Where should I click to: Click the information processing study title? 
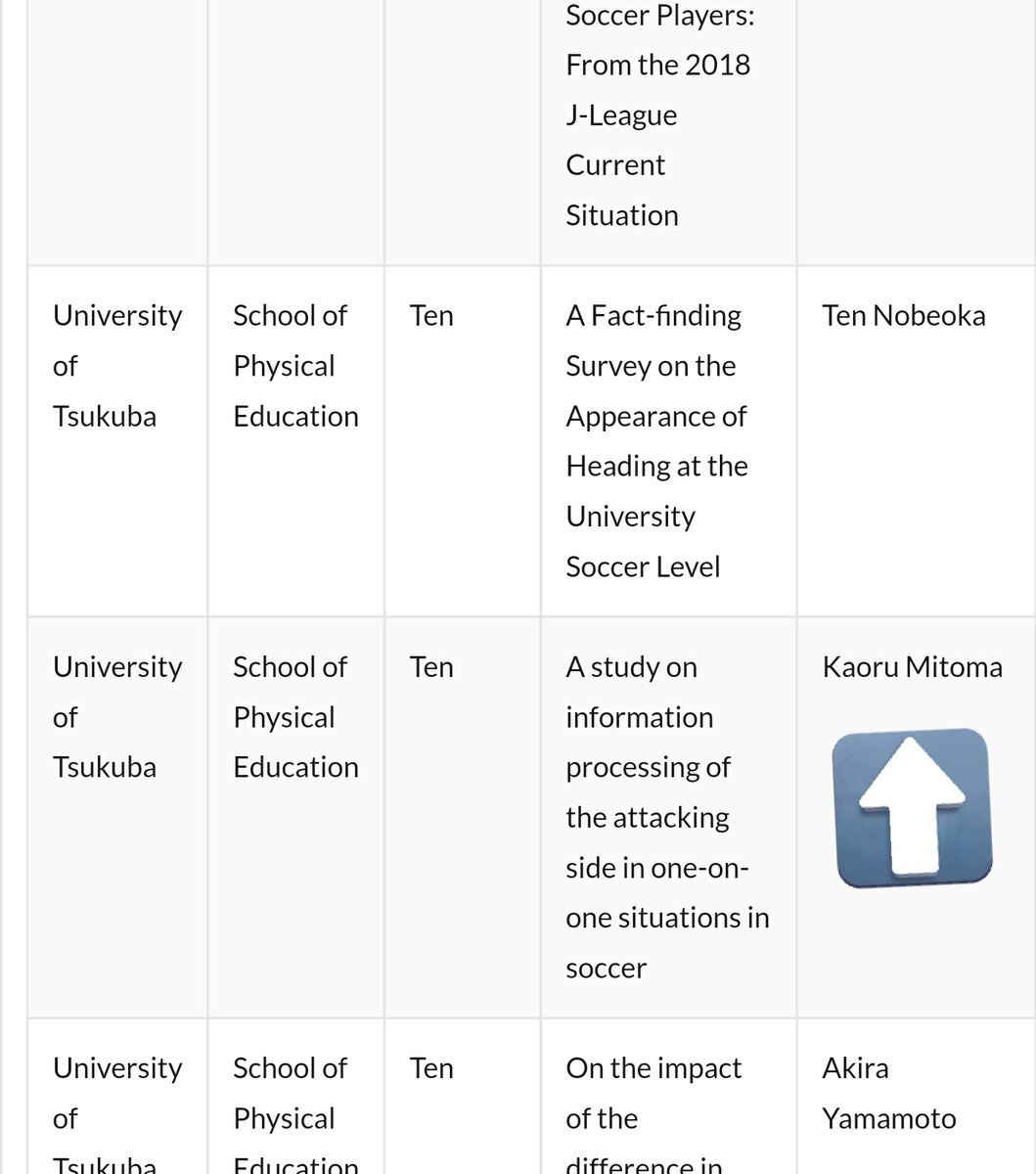click(666, 817)
